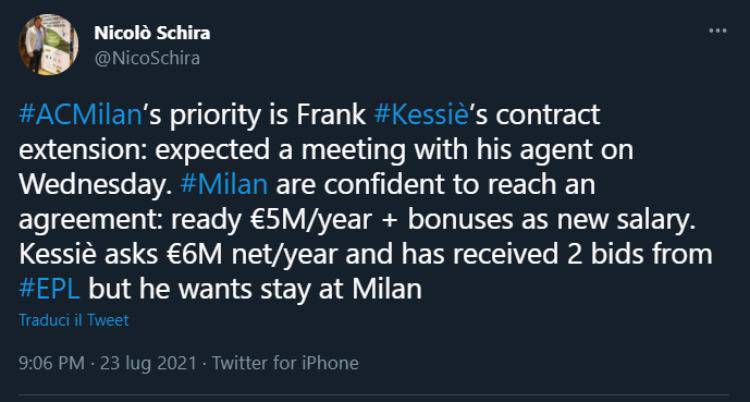Screen dimensions: 750x402
Task: Open the tweet's more options menu
Action: coord(717,32)
